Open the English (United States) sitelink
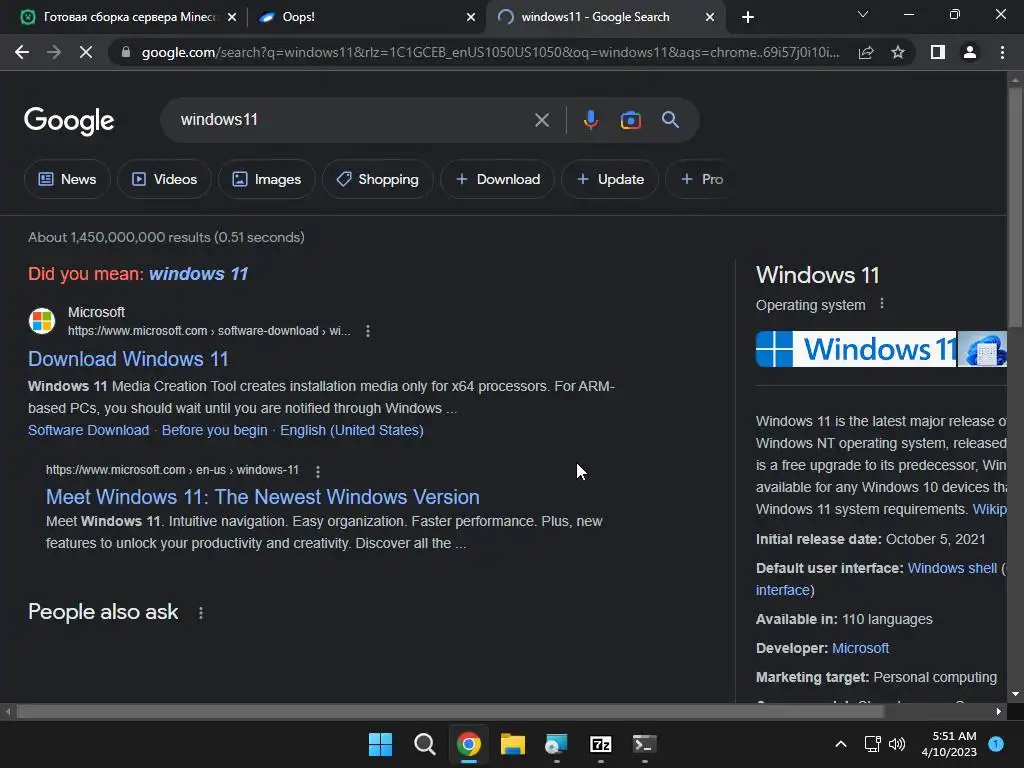This screenshot has height=768, width=1024. [x=351, y=430]
